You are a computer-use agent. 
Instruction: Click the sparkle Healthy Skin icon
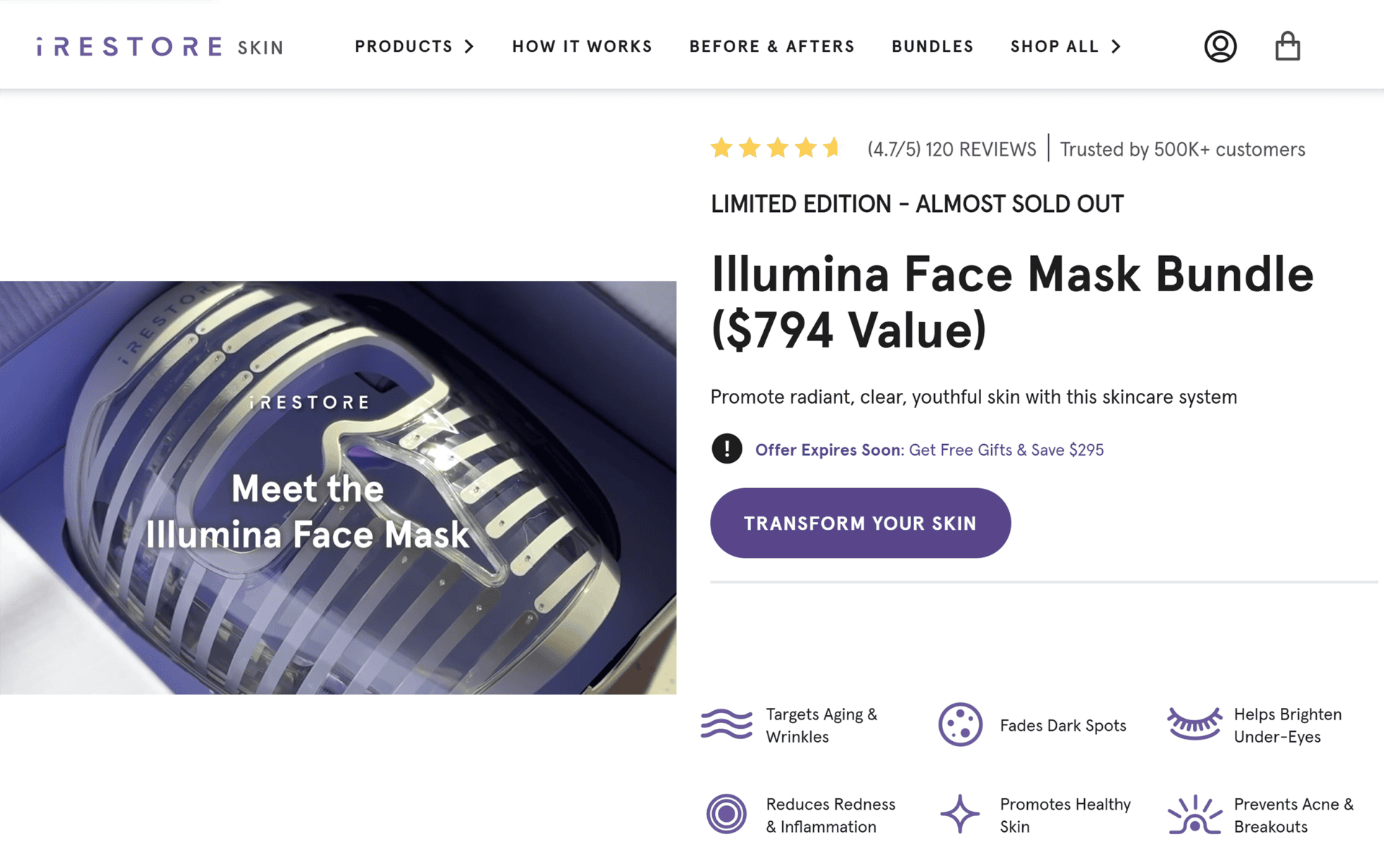pyautogui.click(x=960, y=815)
